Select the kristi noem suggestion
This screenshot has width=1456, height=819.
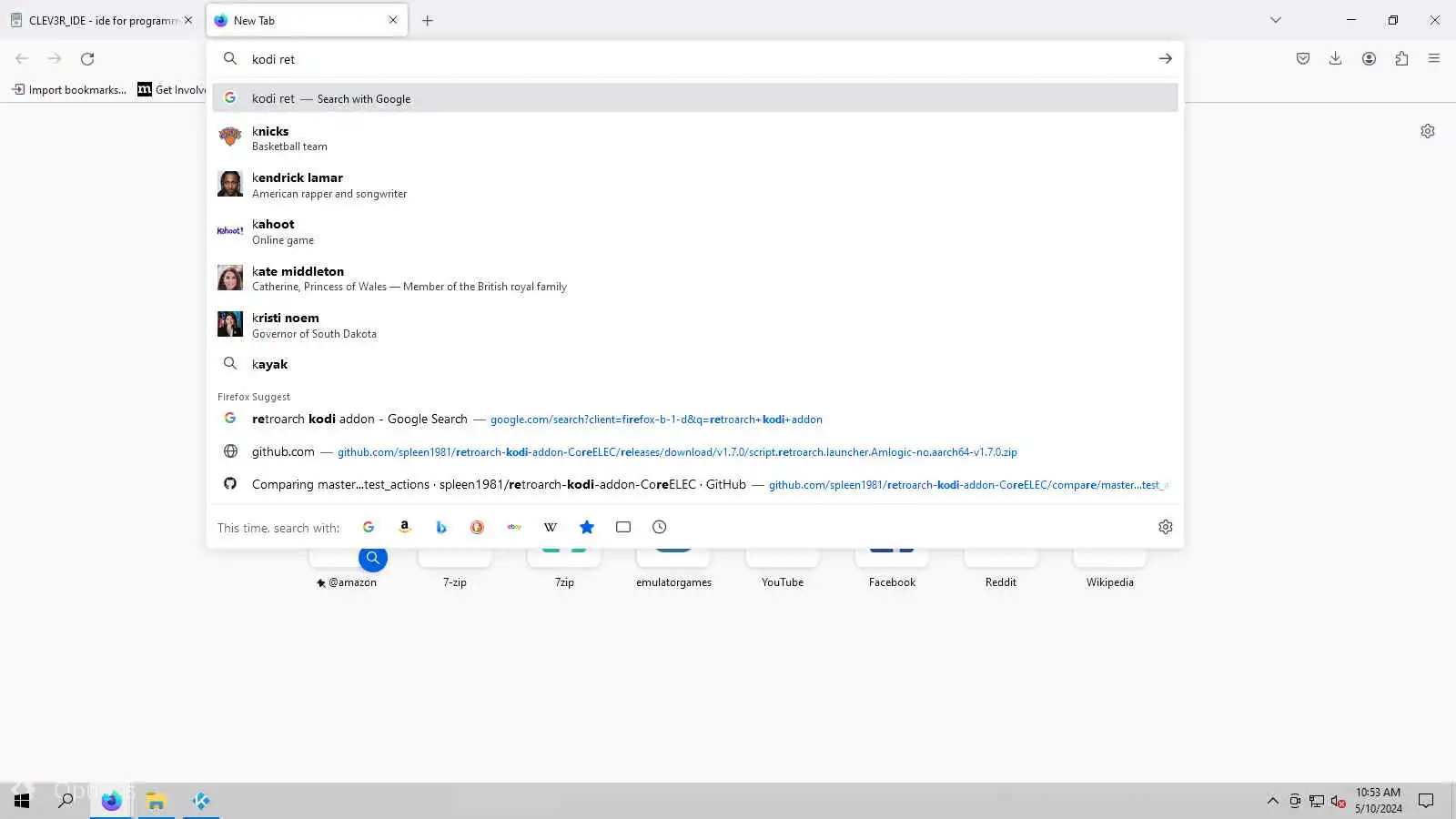pos(695,325)
